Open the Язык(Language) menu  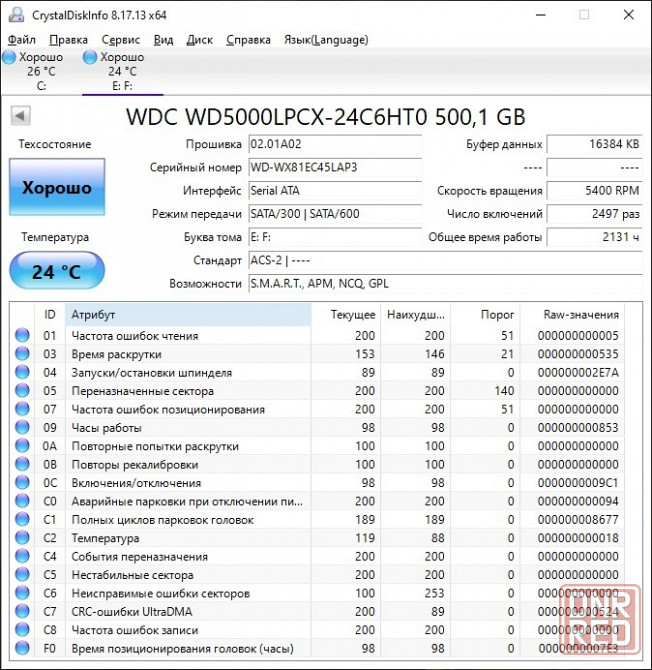point(326,40)
